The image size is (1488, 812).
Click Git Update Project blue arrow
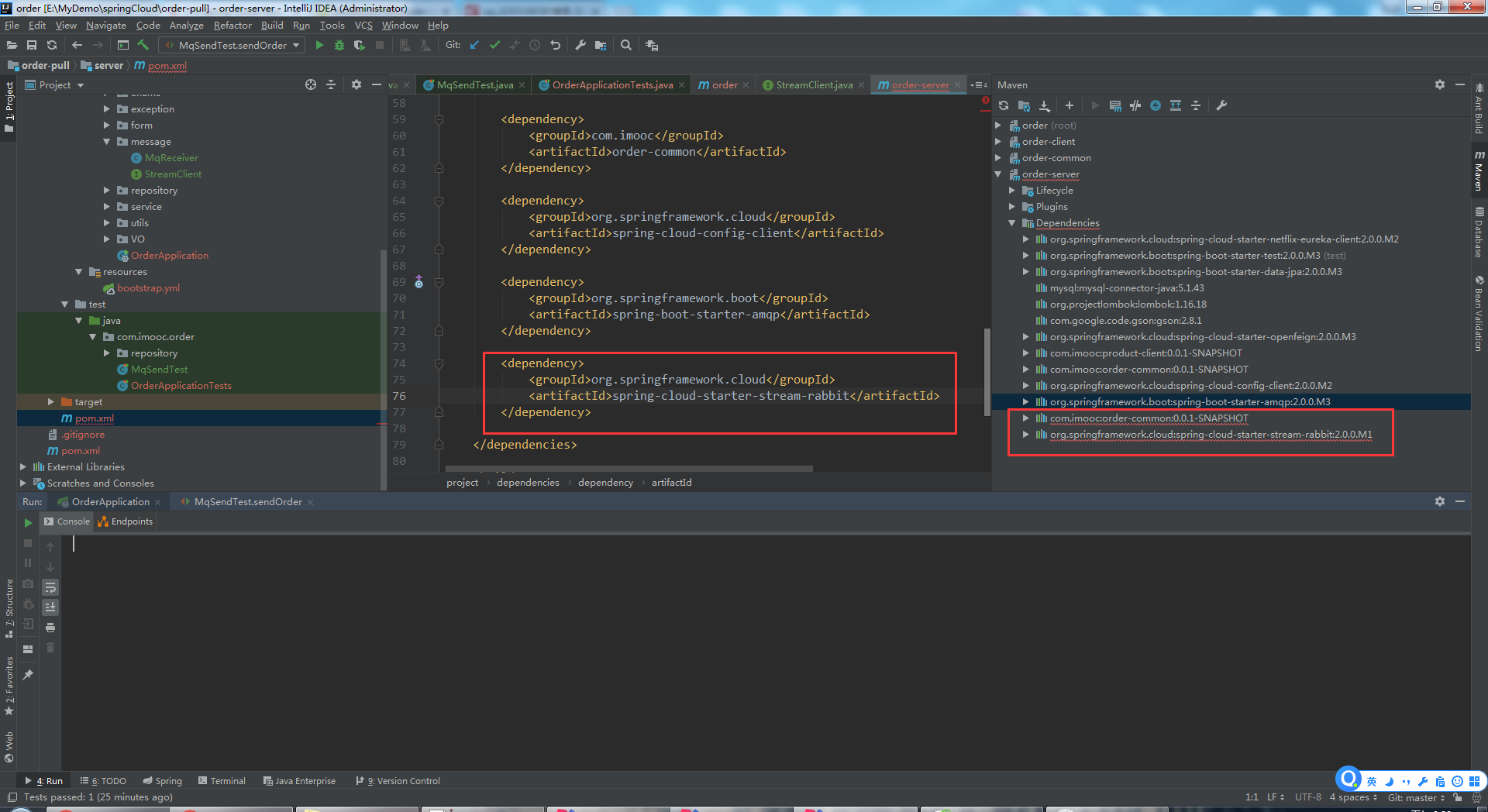(x=474, y=46)
